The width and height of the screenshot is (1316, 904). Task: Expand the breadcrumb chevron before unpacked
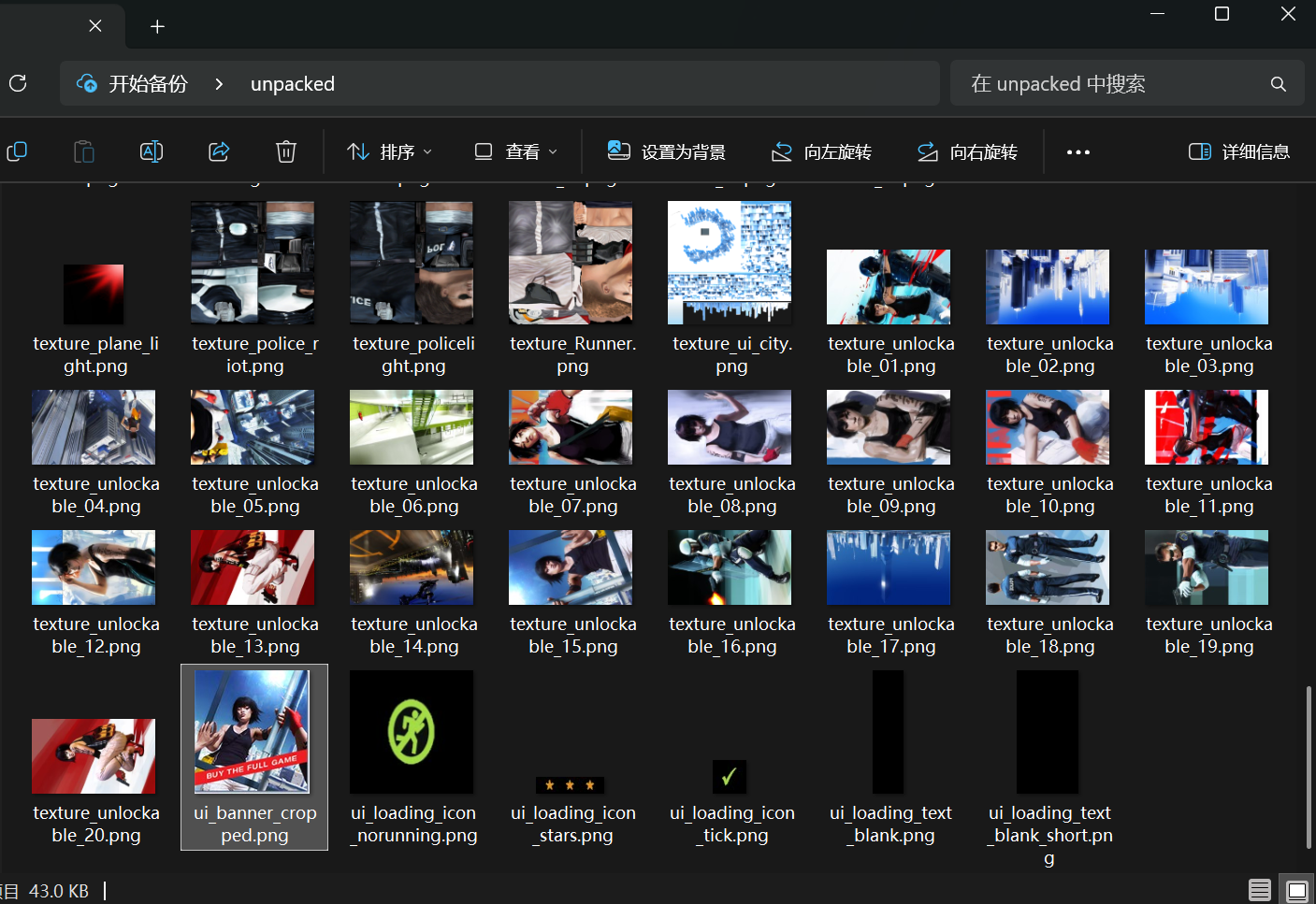[x=219, y=84]
